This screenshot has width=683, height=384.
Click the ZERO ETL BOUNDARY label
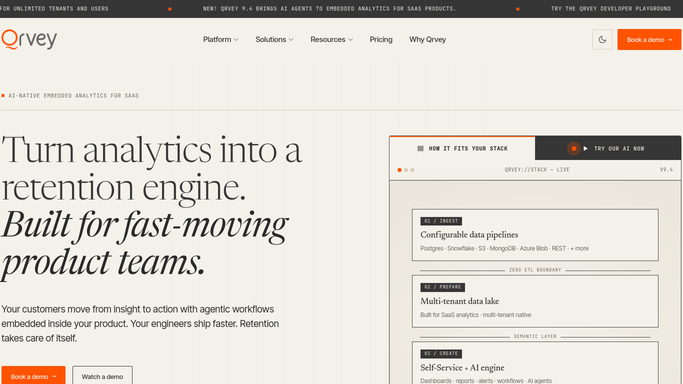point(535,270)
